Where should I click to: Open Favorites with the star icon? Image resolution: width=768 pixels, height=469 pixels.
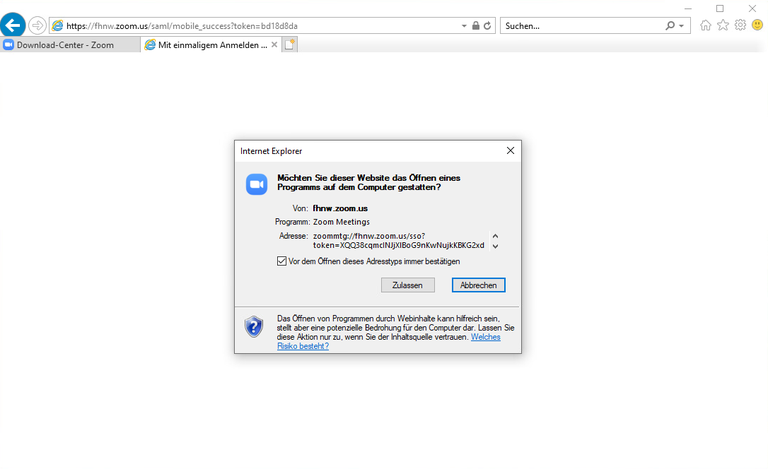tap(723, 25)
